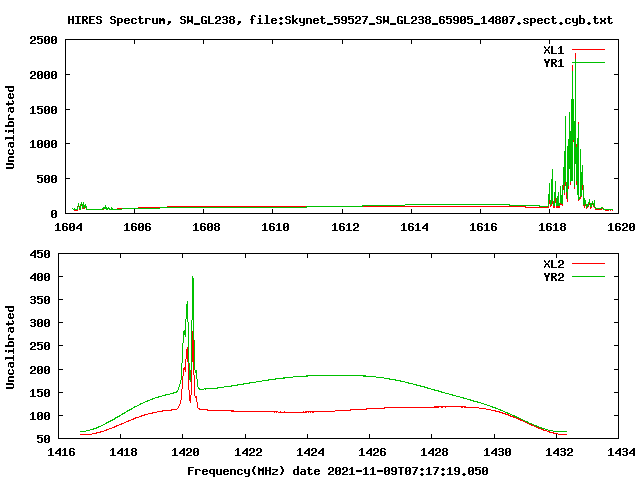The image size is (640, 480).
Task: Click the 500 y-axis tick label
Action: tap(47, 179)
